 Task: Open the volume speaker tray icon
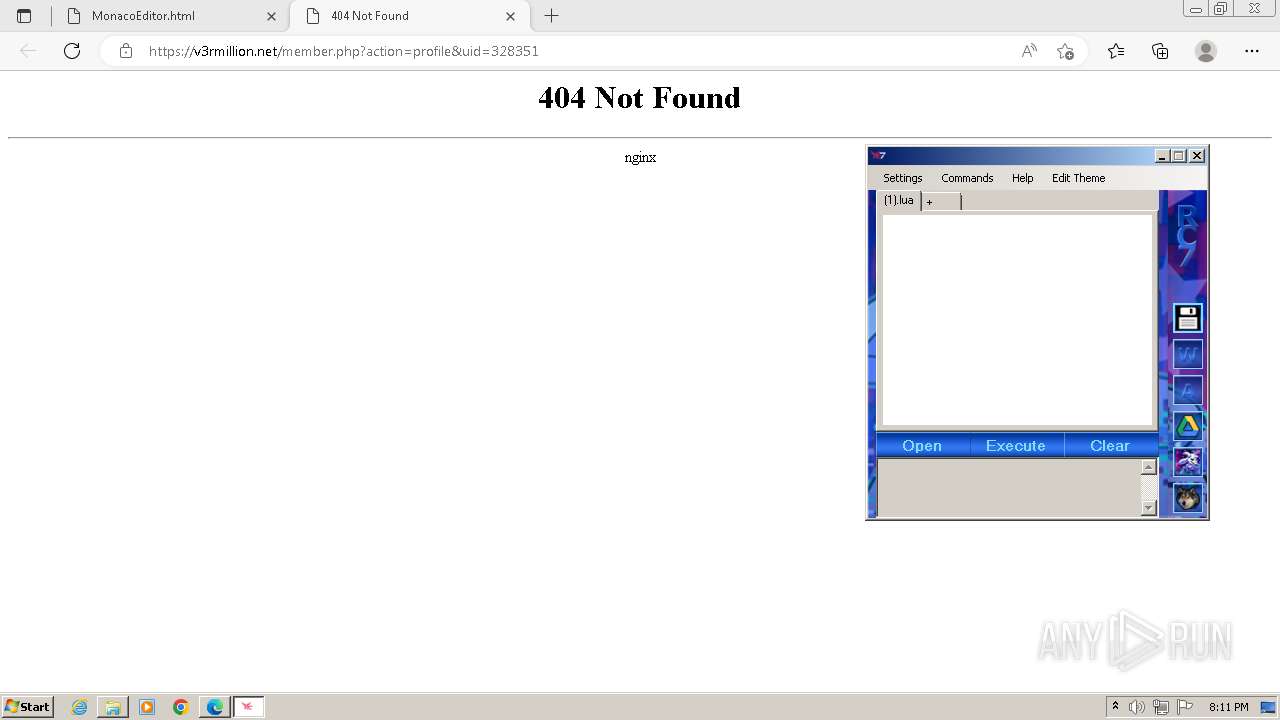pyautogui.click(x=1137, y=707)
